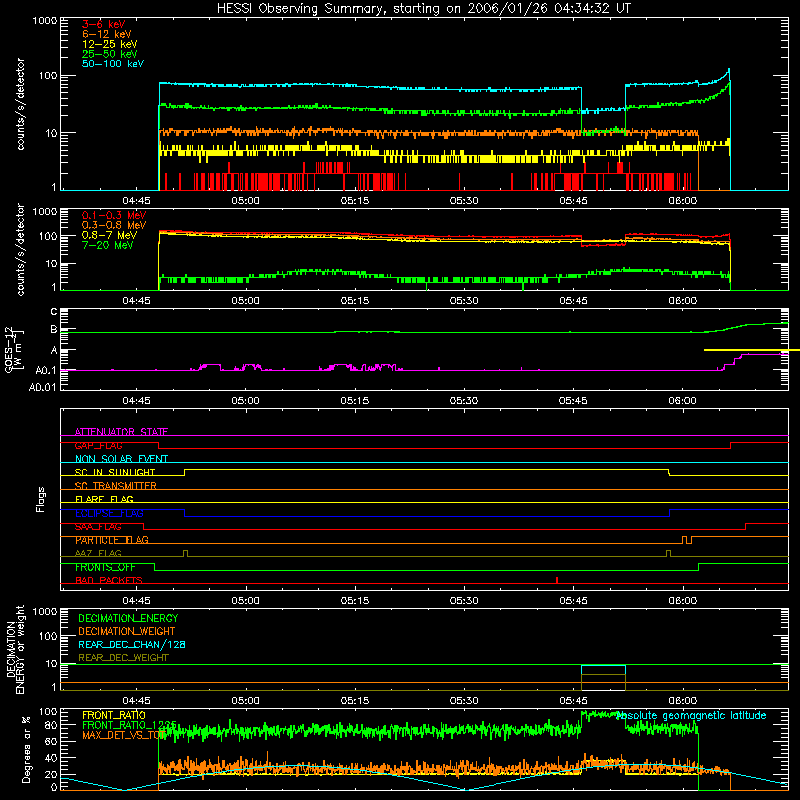Select the GAP_FLAG label

pos(98,445)
